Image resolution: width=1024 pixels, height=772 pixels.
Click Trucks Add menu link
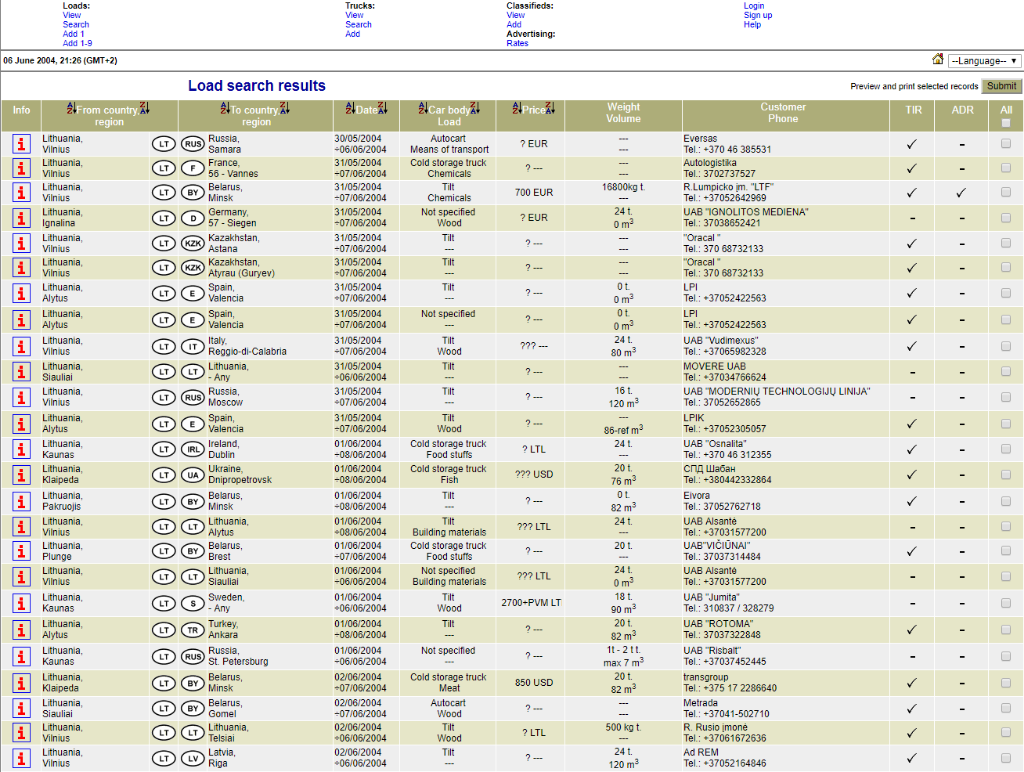pyautogui.click(x=353, y=34)
